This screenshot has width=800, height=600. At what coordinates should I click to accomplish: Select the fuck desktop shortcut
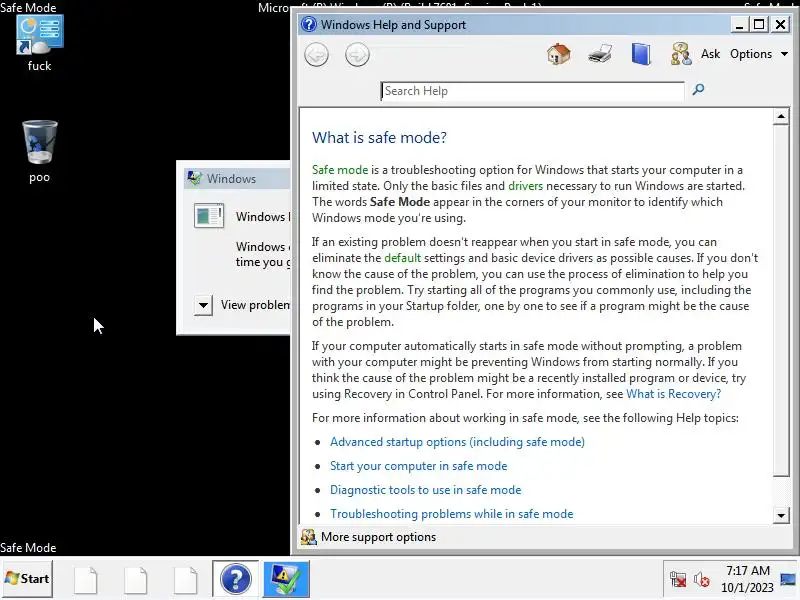tap(39, 43)
